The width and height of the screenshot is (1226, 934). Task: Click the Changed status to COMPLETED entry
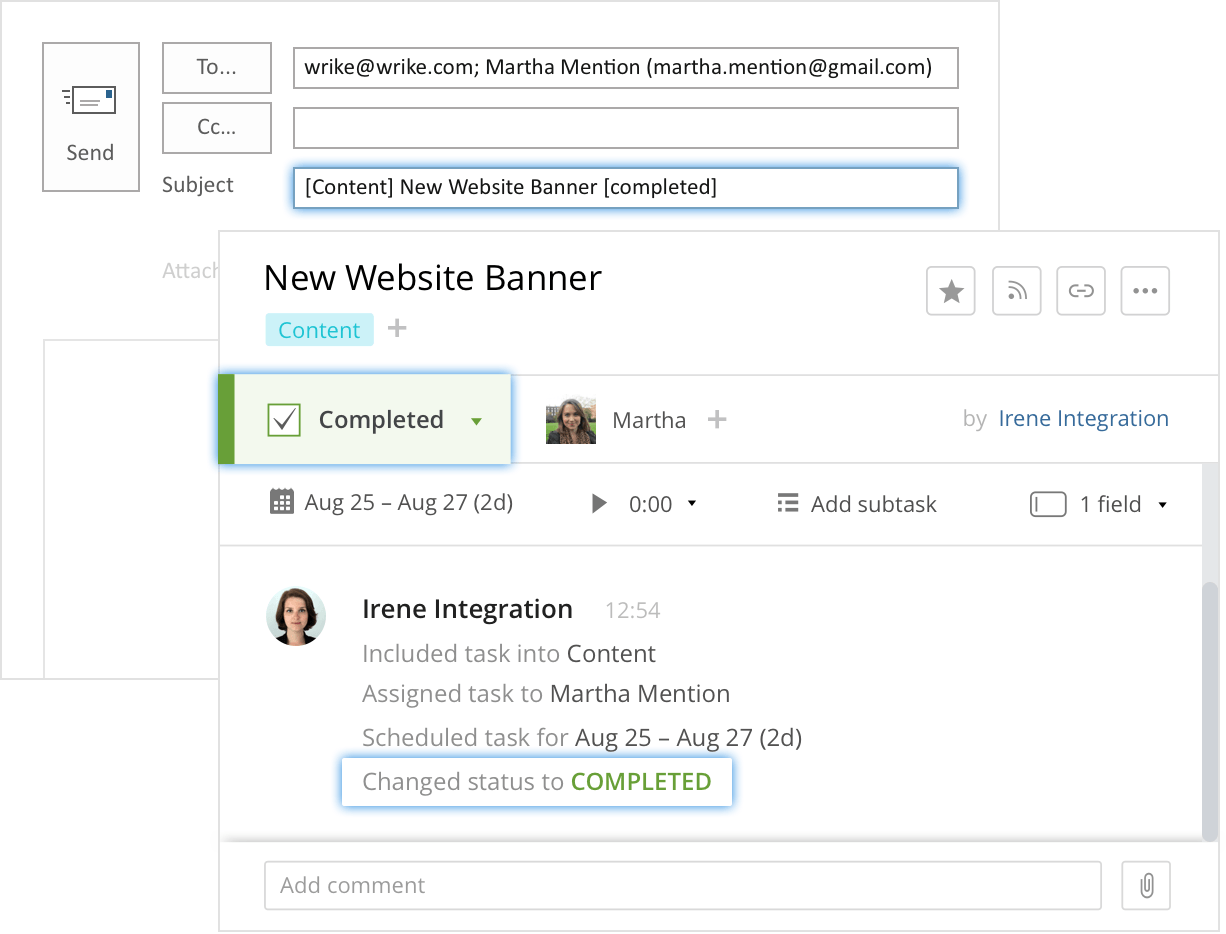(537, 782)
